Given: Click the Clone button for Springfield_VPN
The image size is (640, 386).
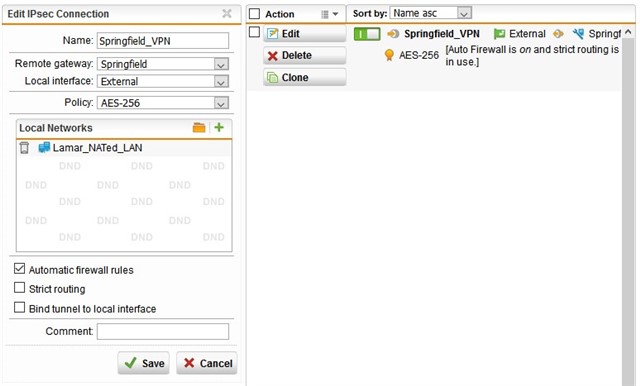Looking at the screenshot, I should (304, 77).
